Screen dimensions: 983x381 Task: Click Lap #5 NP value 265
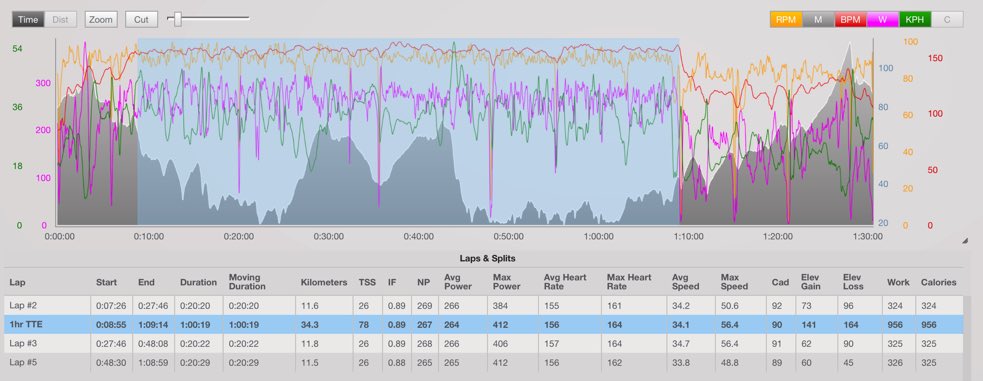(x=425, y=362)
